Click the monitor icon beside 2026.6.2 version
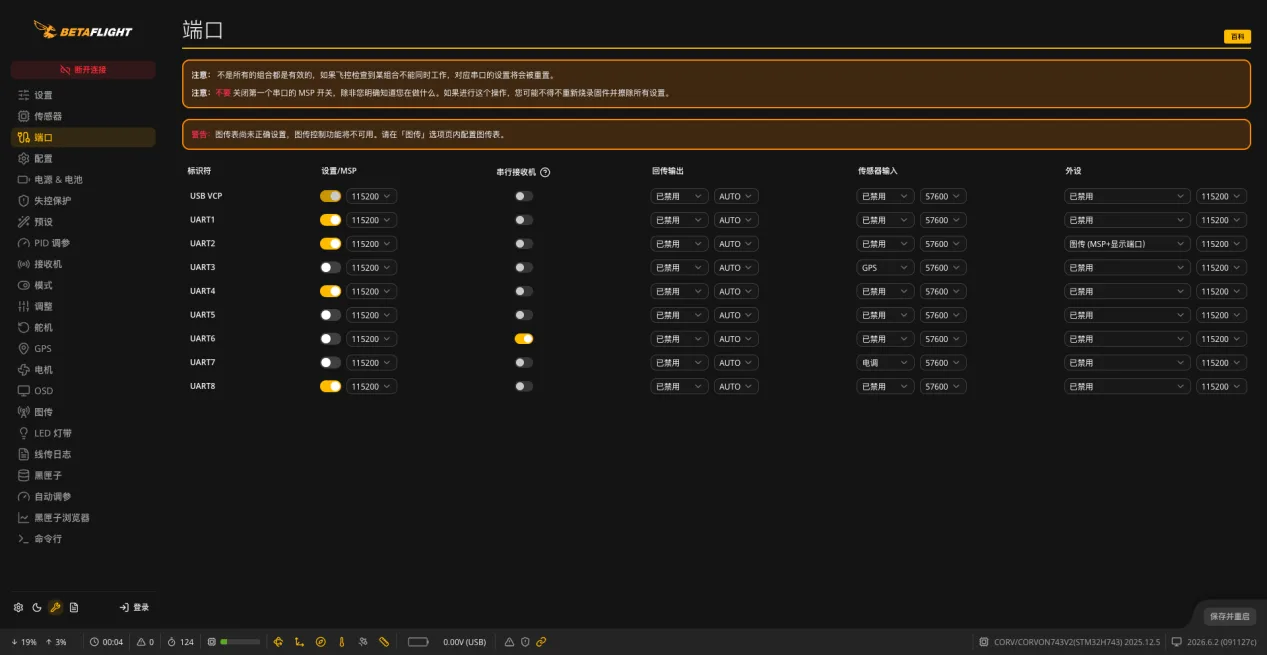This screenshot has width=1267, height=655. click(x=1177, y=642)
